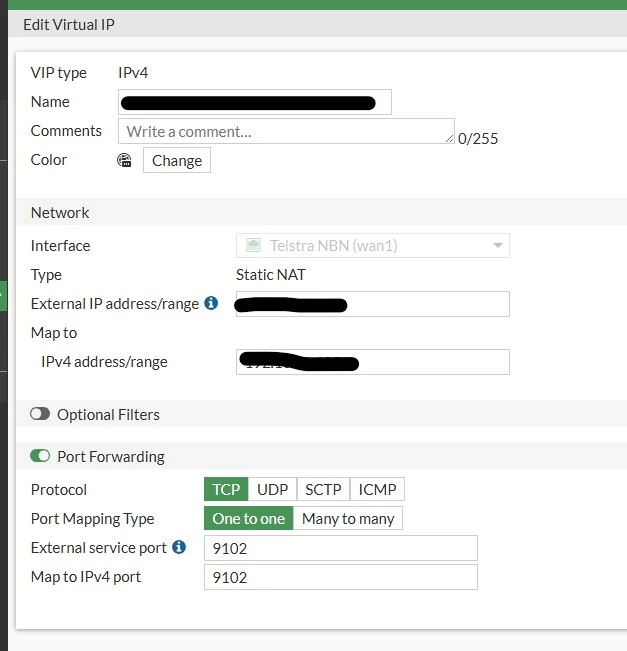Choose Many to many port mapping
The height and width of the screenshot is (651, 627).
(x=348, y=518)
